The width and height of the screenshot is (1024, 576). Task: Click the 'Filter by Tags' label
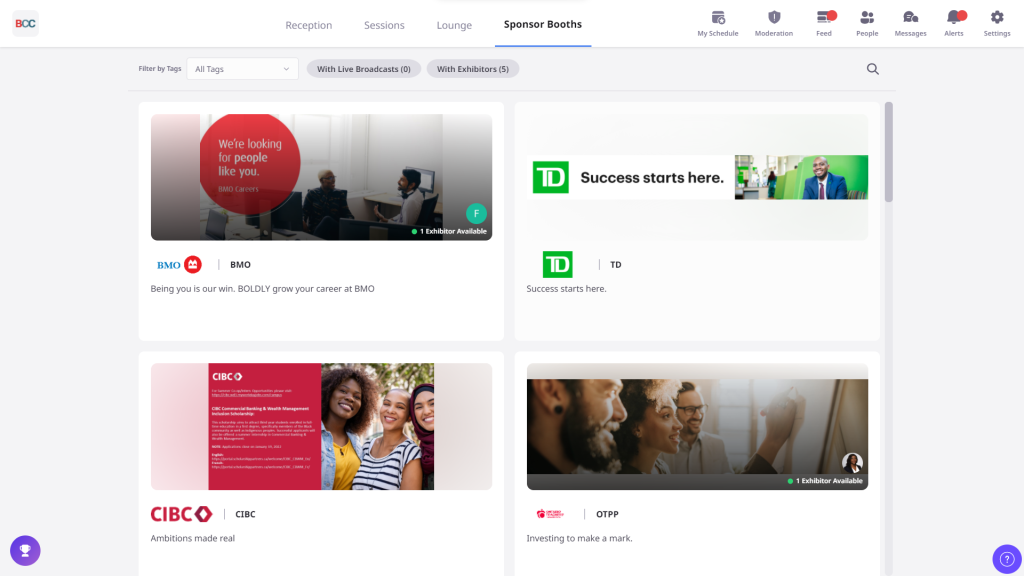click(160, 68)
